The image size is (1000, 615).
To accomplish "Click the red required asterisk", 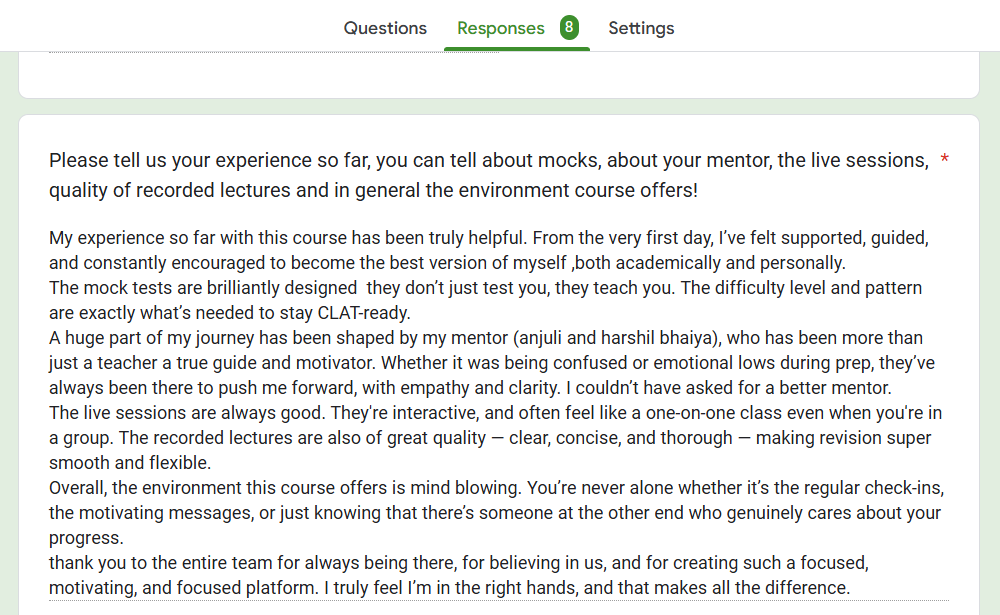I will [945, 160].
